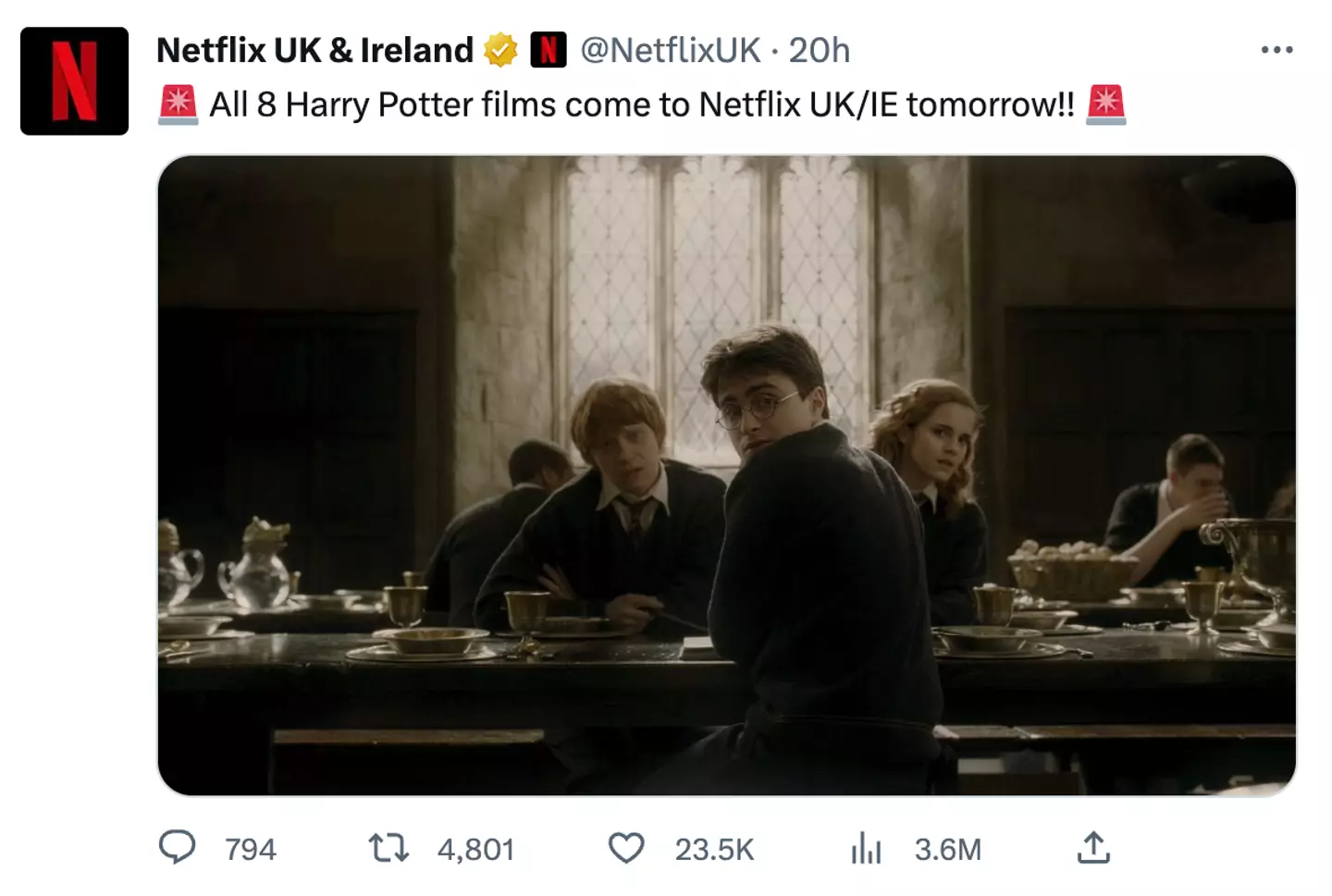Click the small Netflix affiliate badge
Image resolution: width=1332 pixels, height=896 pixels.
click(x=548, y=50)
